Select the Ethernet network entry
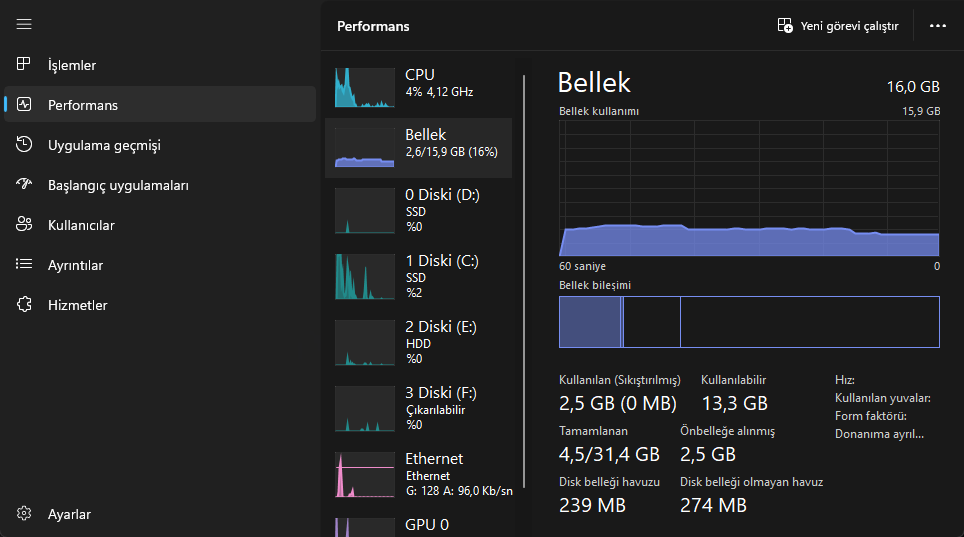The width and height of the screenshot is (964, 537). point(418,474)
